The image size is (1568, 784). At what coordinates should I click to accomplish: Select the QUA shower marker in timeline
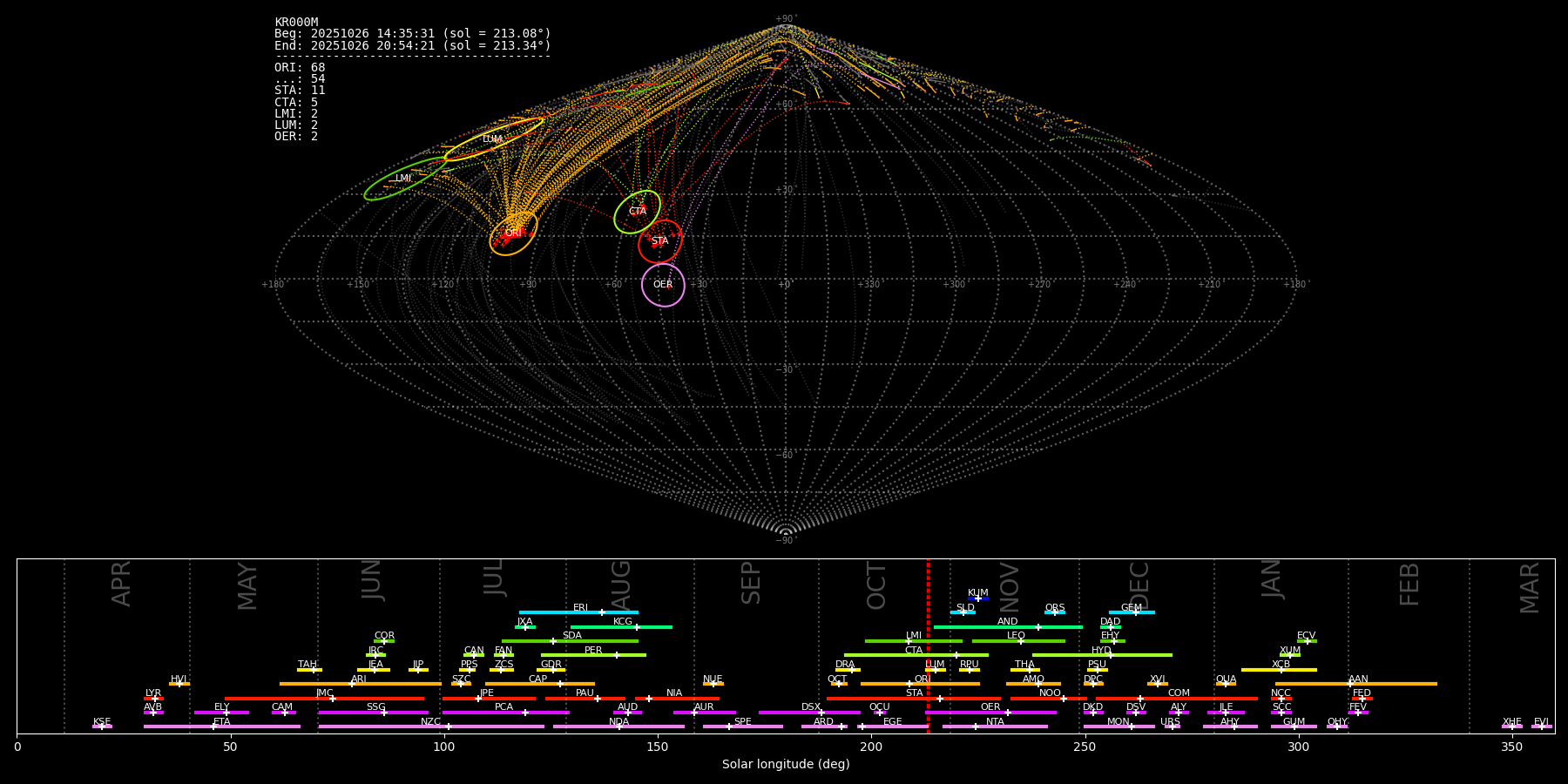tap(1226, 684)
